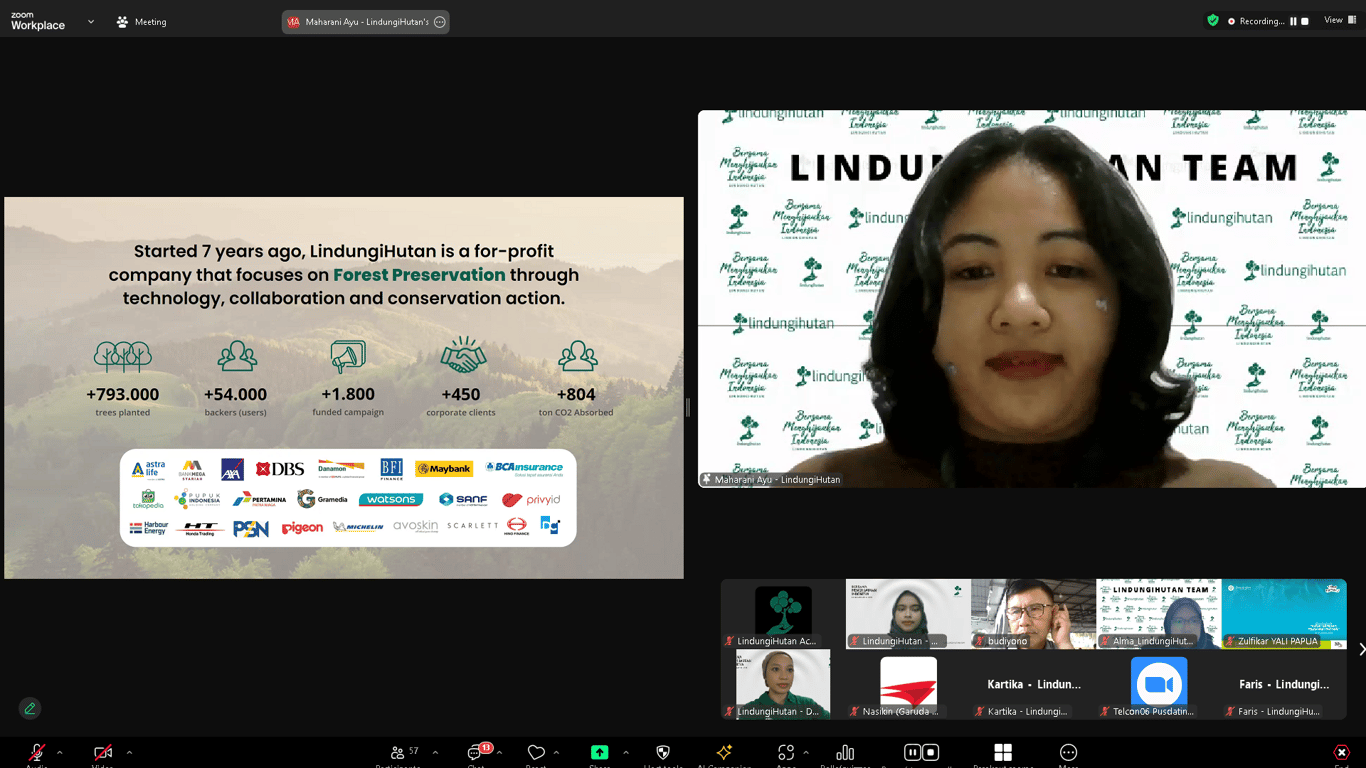Select the Maharani Ayu - LindungiHutan's tab
This screenshot has height=768, width=1366.
click(x=365, y=22)
